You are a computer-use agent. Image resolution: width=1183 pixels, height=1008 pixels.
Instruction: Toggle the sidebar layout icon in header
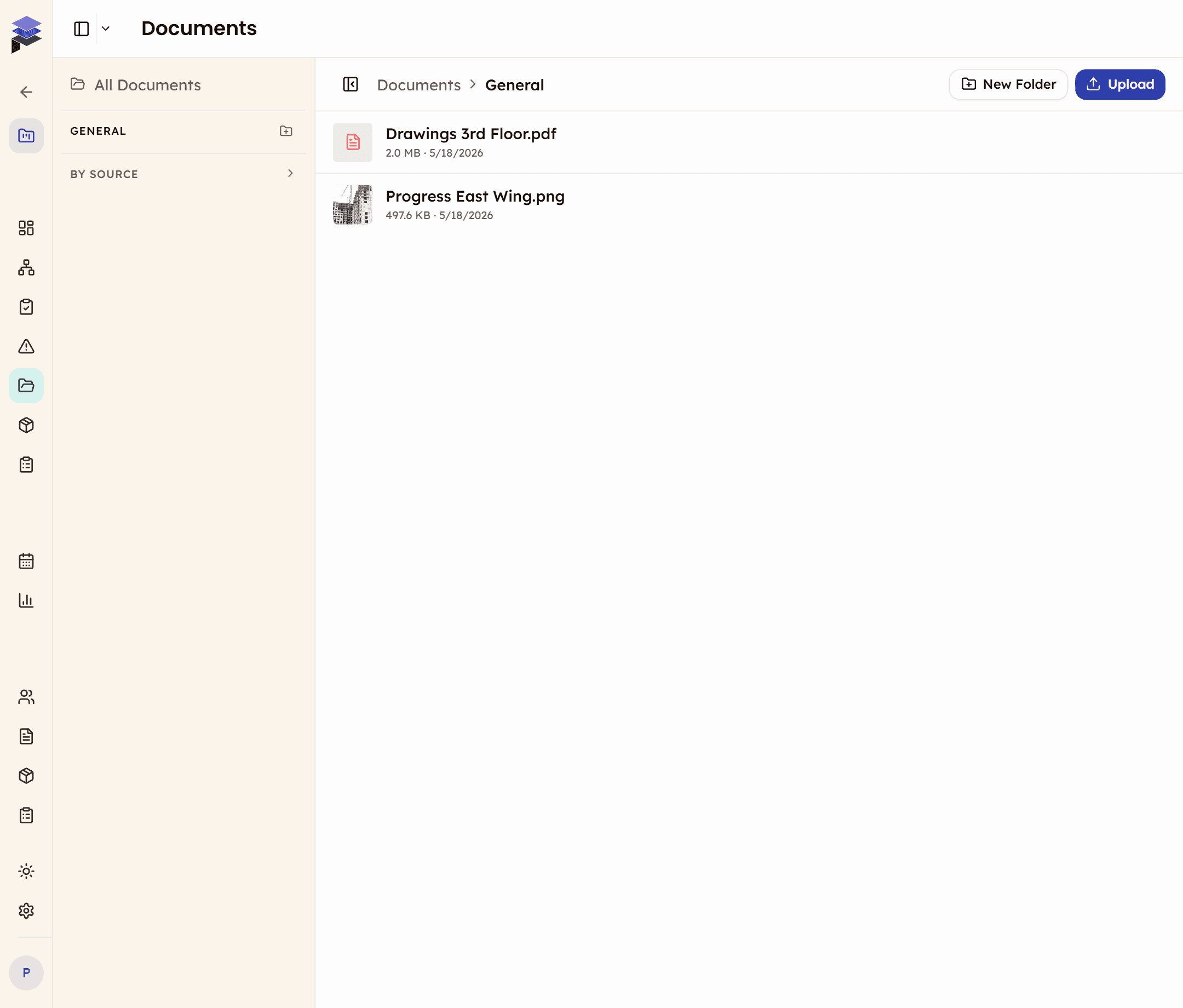click(82, 28)
